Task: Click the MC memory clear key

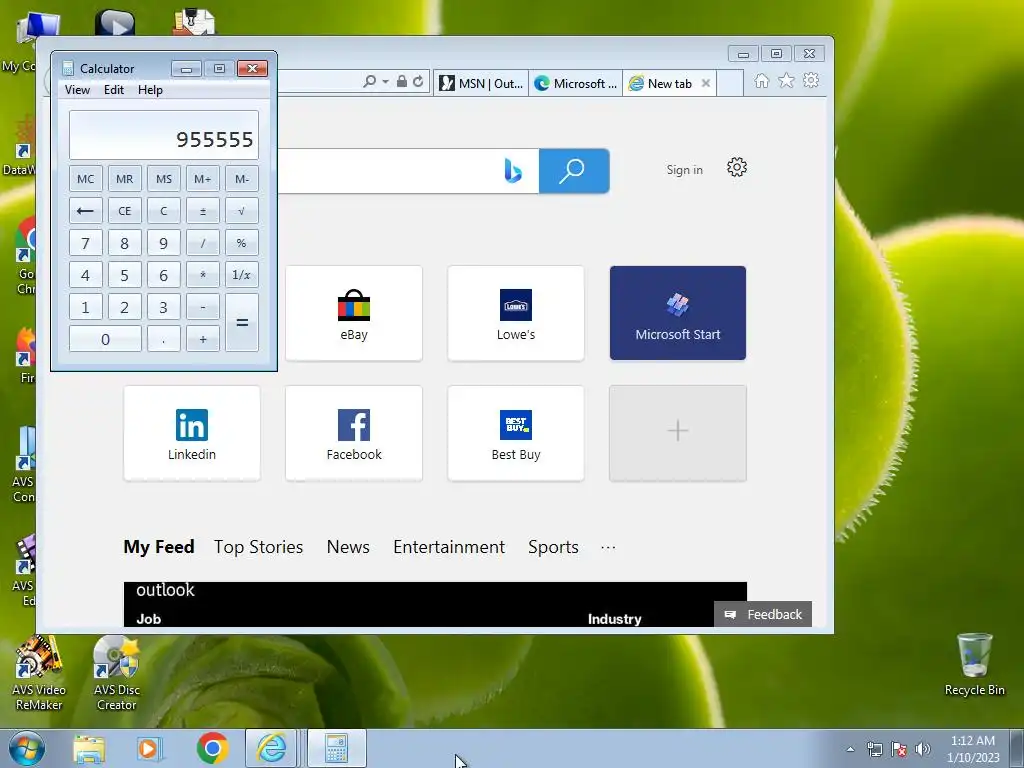Action: [x=86, y=179]
